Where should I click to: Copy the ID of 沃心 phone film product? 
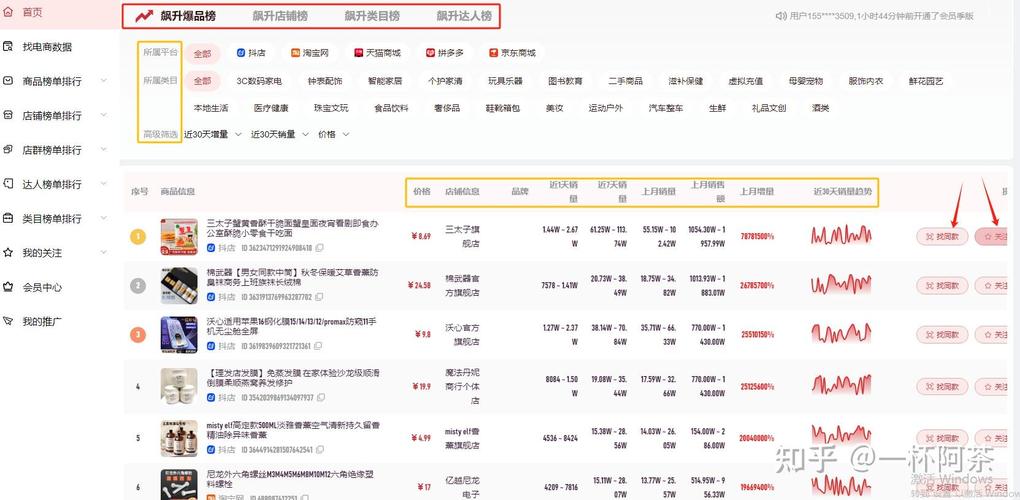[318, 347]
